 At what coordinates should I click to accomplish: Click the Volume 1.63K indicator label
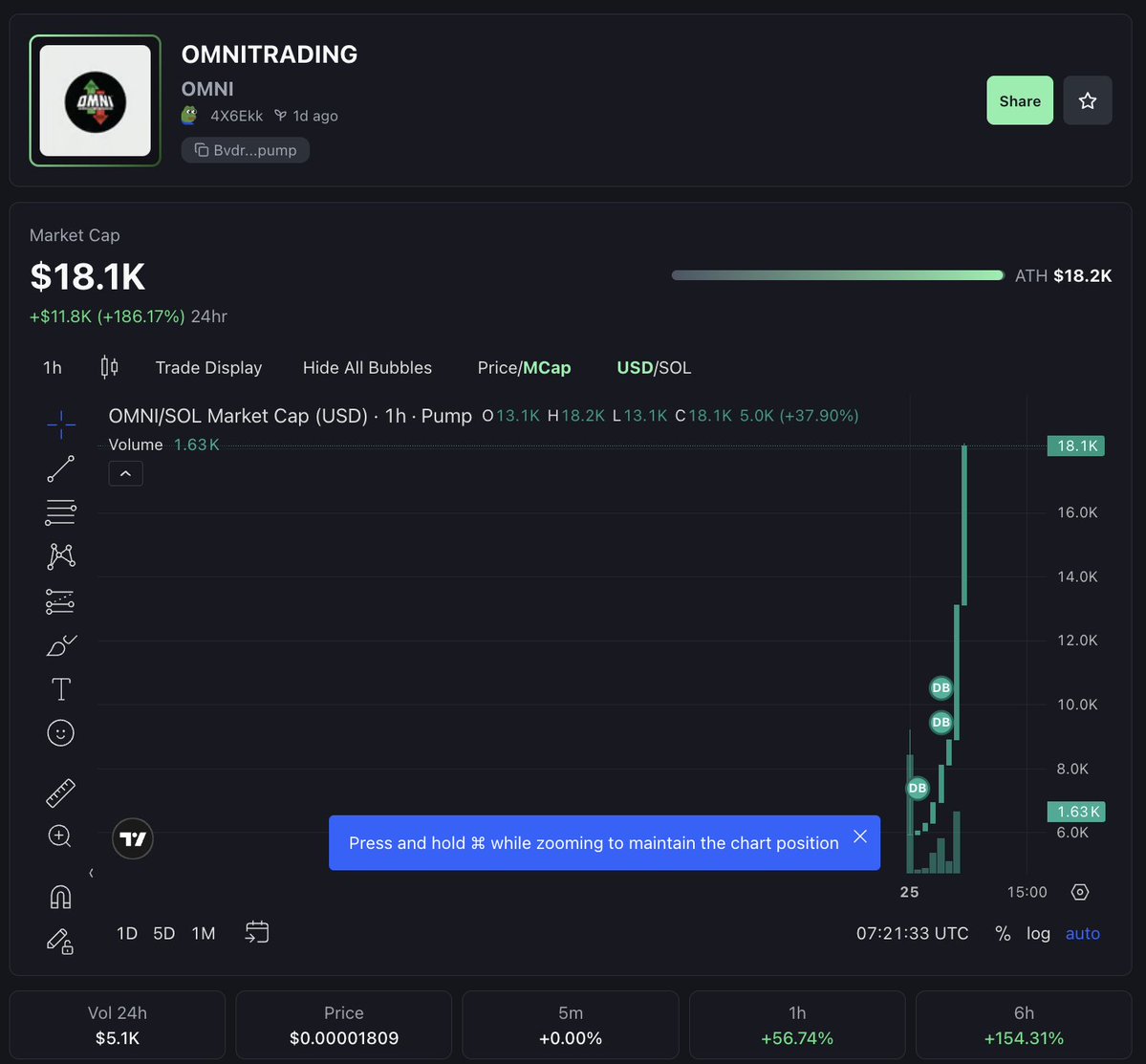[x=163, y=445]
